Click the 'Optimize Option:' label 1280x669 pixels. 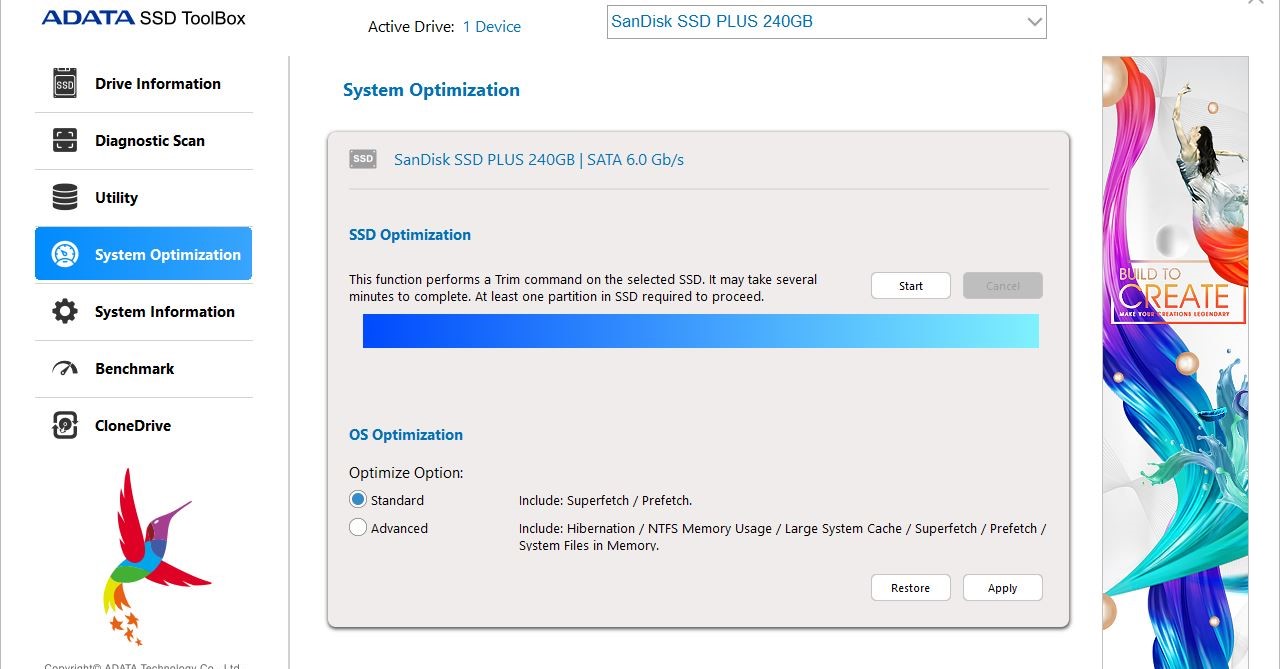406,473
